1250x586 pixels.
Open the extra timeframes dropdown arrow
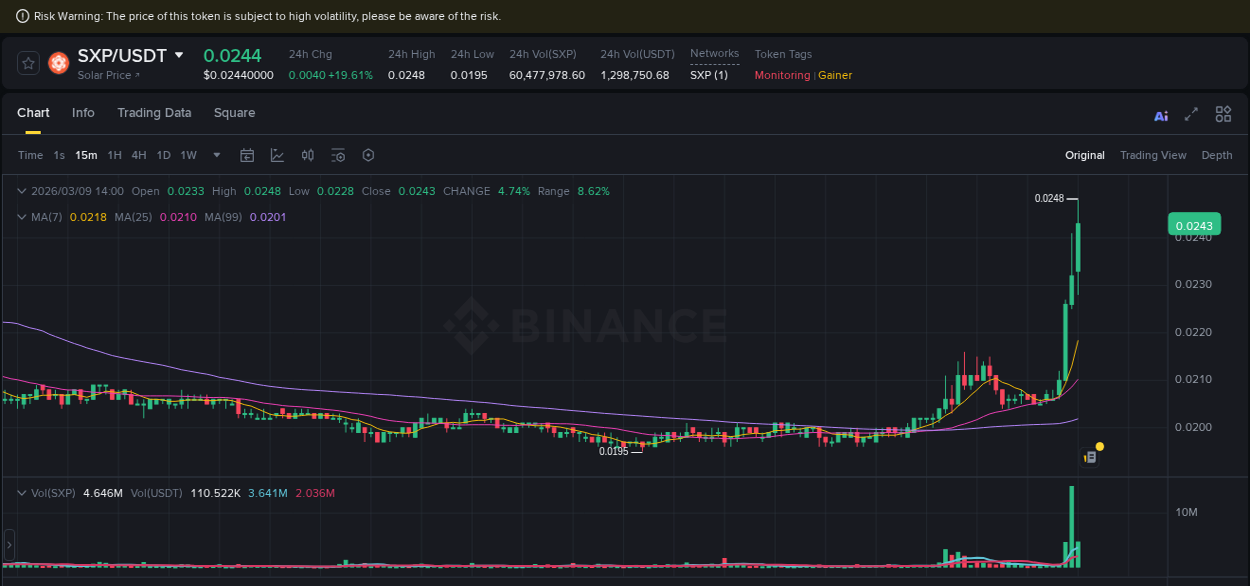(x=215, y=155)
